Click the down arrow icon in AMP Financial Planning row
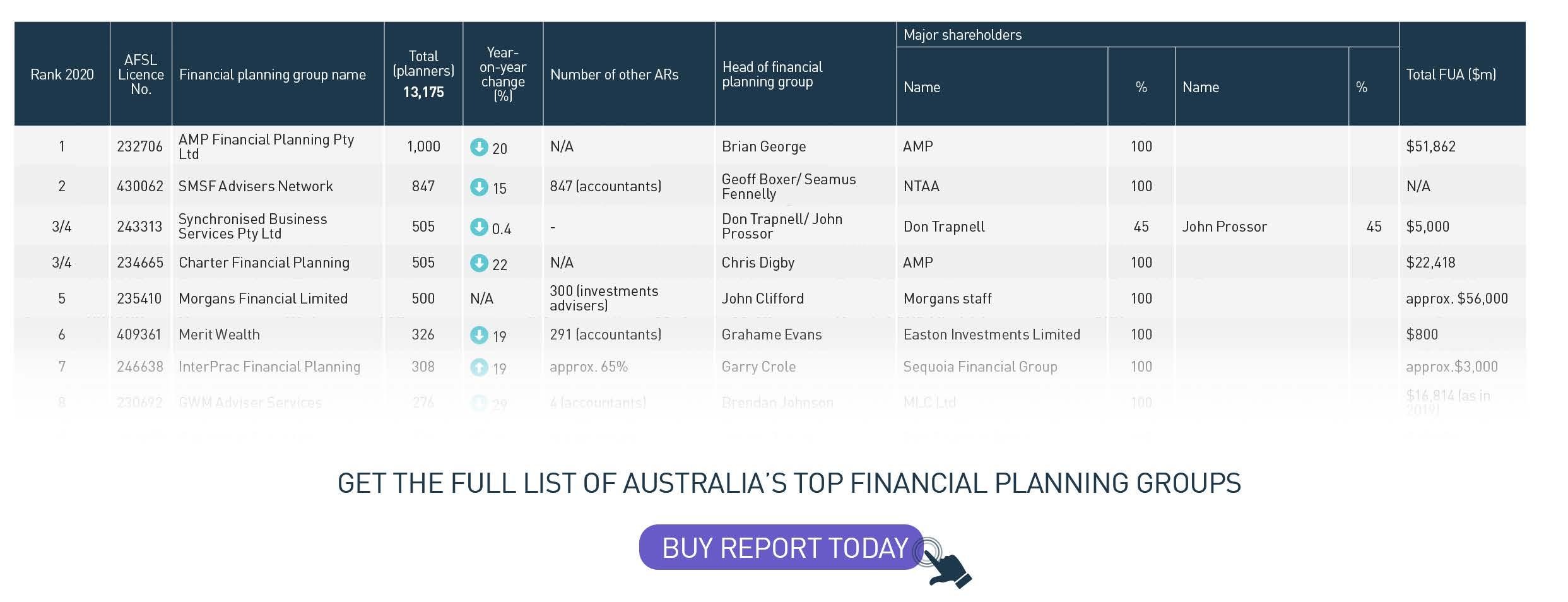Screen dimensions: 1568x602 click(479, 147)
